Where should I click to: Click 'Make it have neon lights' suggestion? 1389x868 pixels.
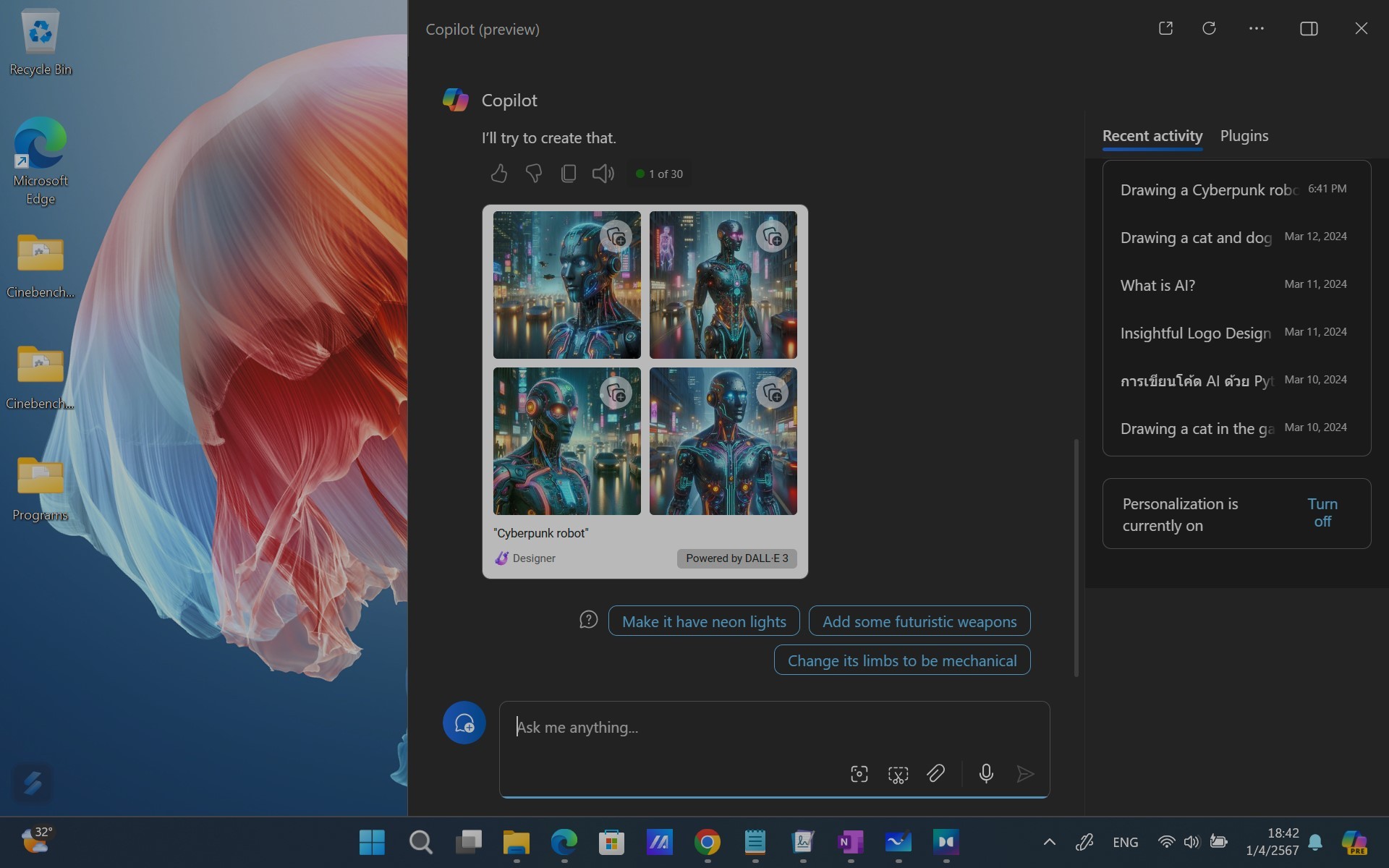pos(703,621)
